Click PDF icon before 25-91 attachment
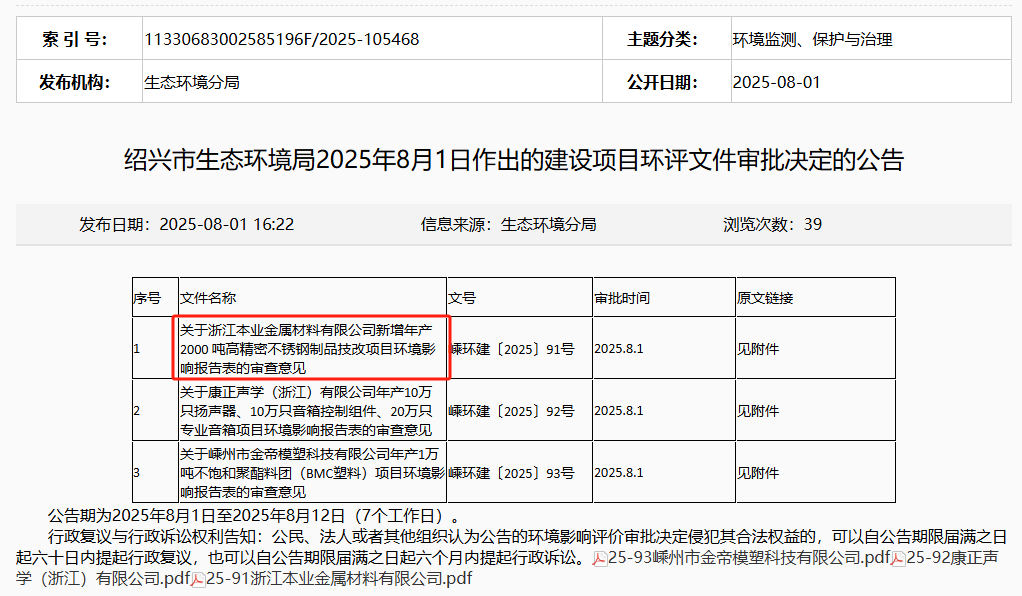The width and height of the screenshot is (1022, 596). (x=198, y=579)
